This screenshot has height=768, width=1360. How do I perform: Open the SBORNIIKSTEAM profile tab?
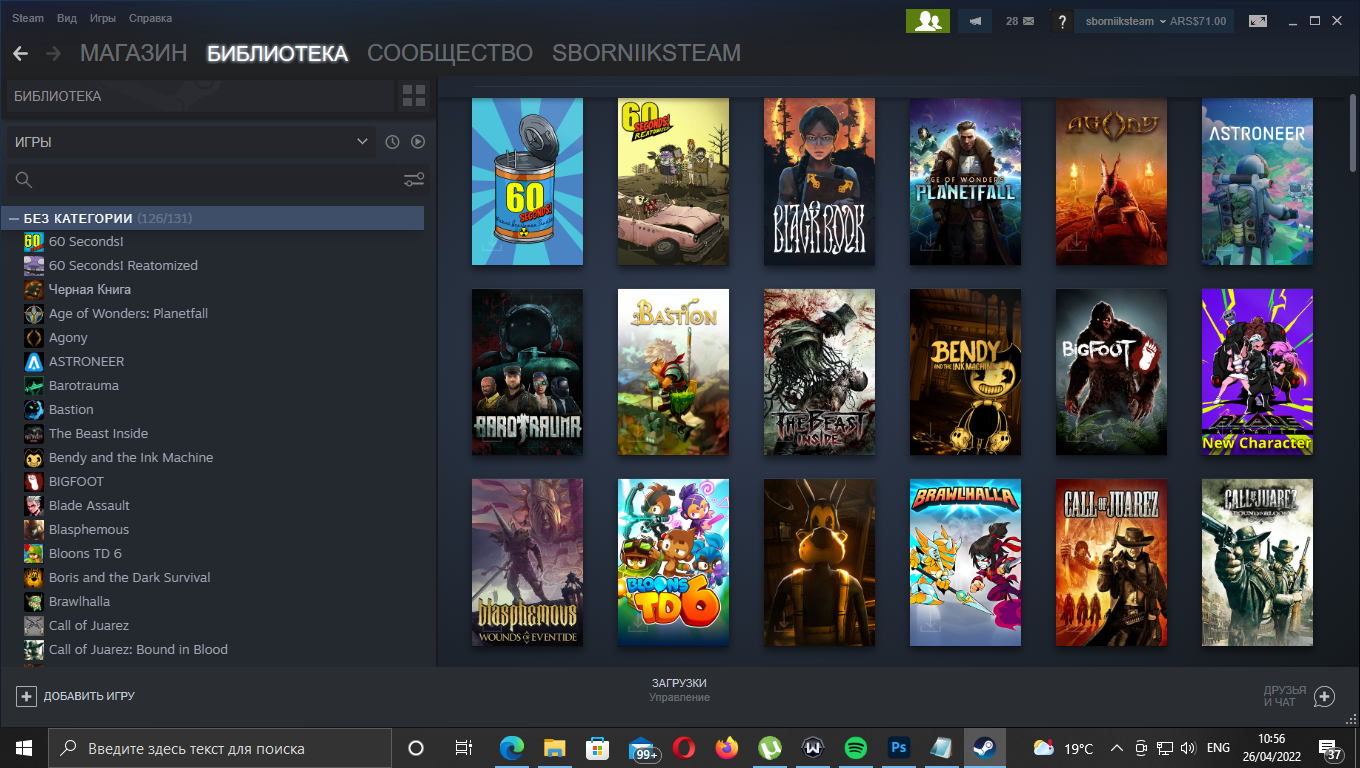point(647,53)
